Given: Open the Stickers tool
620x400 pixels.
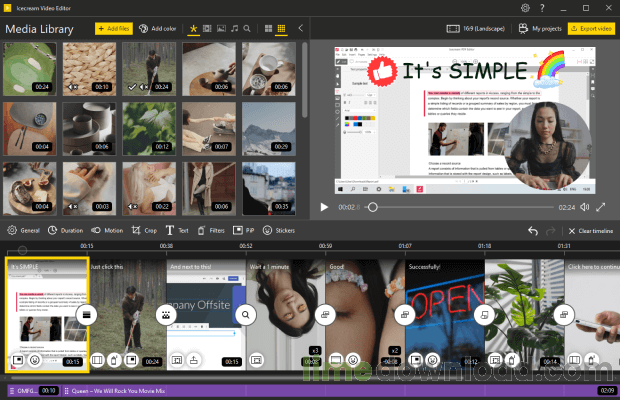Looking at the screenshot, I should (x=278, y=230).
